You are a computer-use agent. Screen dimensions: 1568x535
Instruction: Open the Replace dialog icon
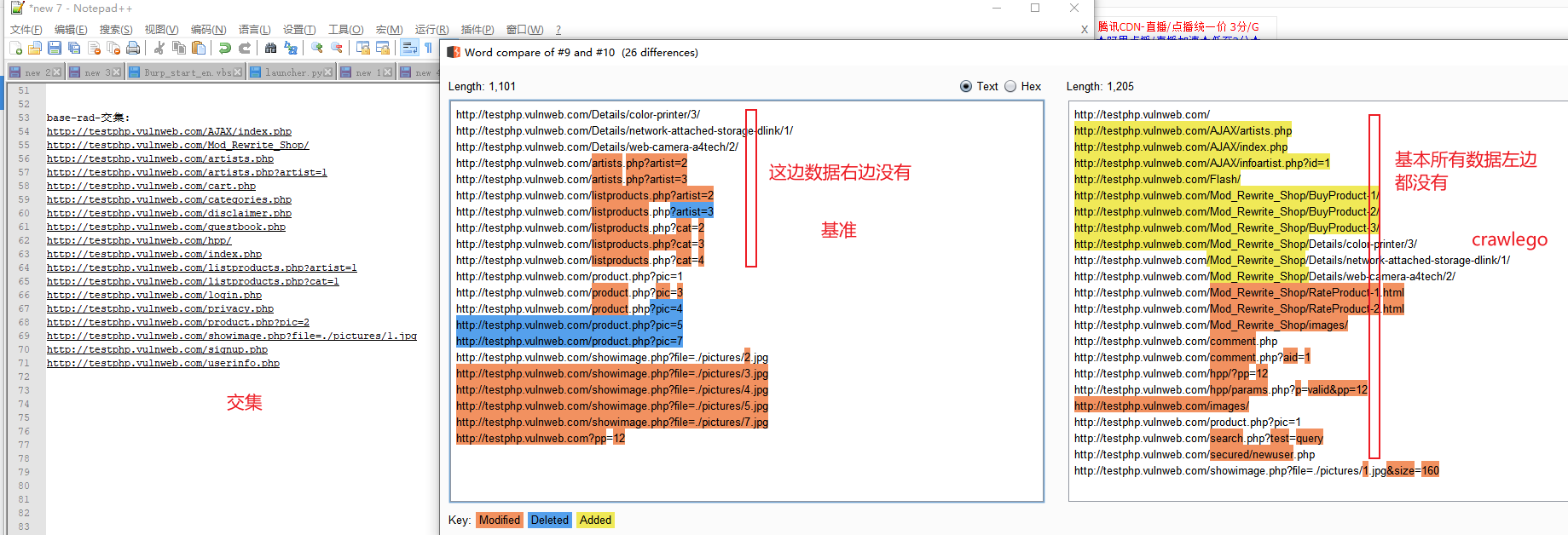click(291, 48)
